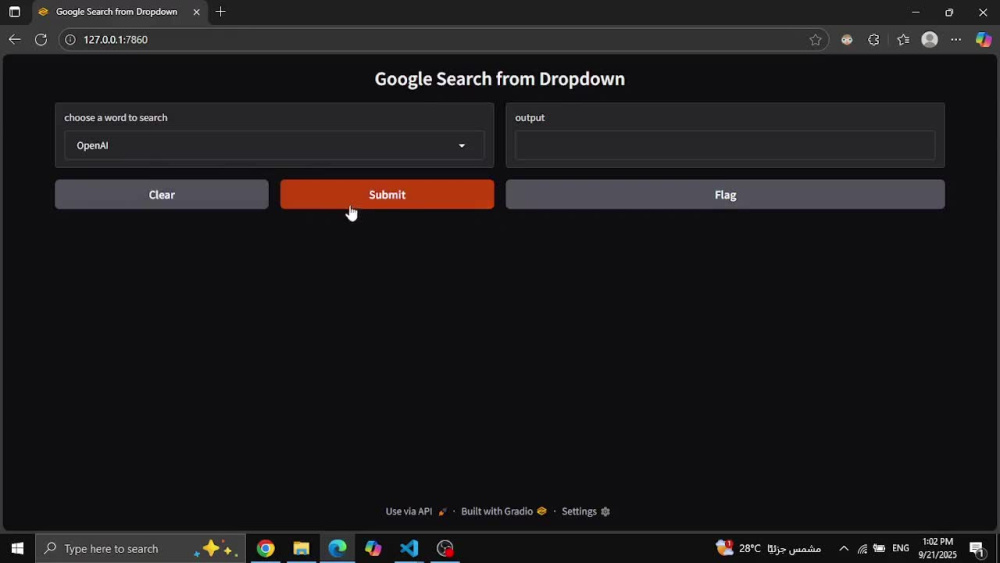The height and width of the screenshot is (563, 1000).
Task: Click the Submit button
Action: [x=386, y=194]
